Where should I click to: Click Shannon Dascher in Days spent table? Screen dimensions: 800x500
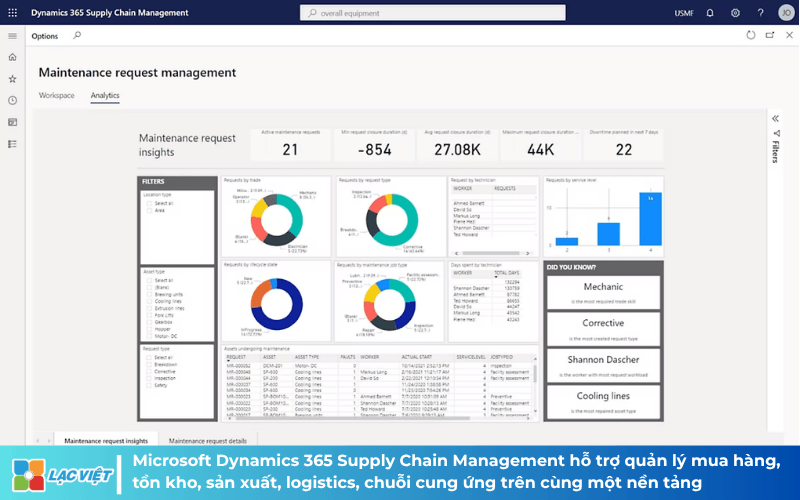[471, 288]
